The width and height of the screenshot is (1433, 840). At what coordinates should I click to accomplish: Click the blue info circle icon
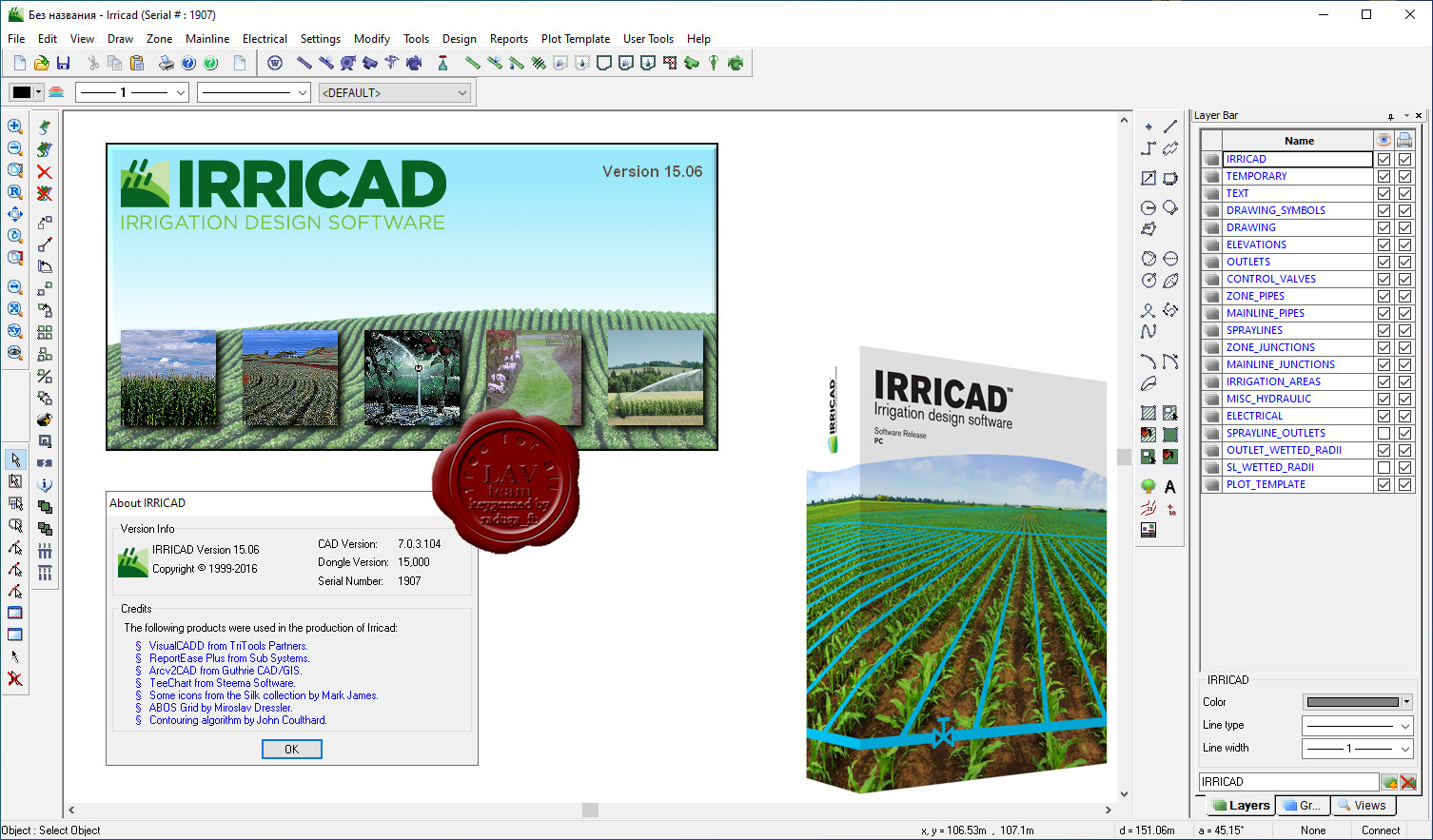point(45,484)
